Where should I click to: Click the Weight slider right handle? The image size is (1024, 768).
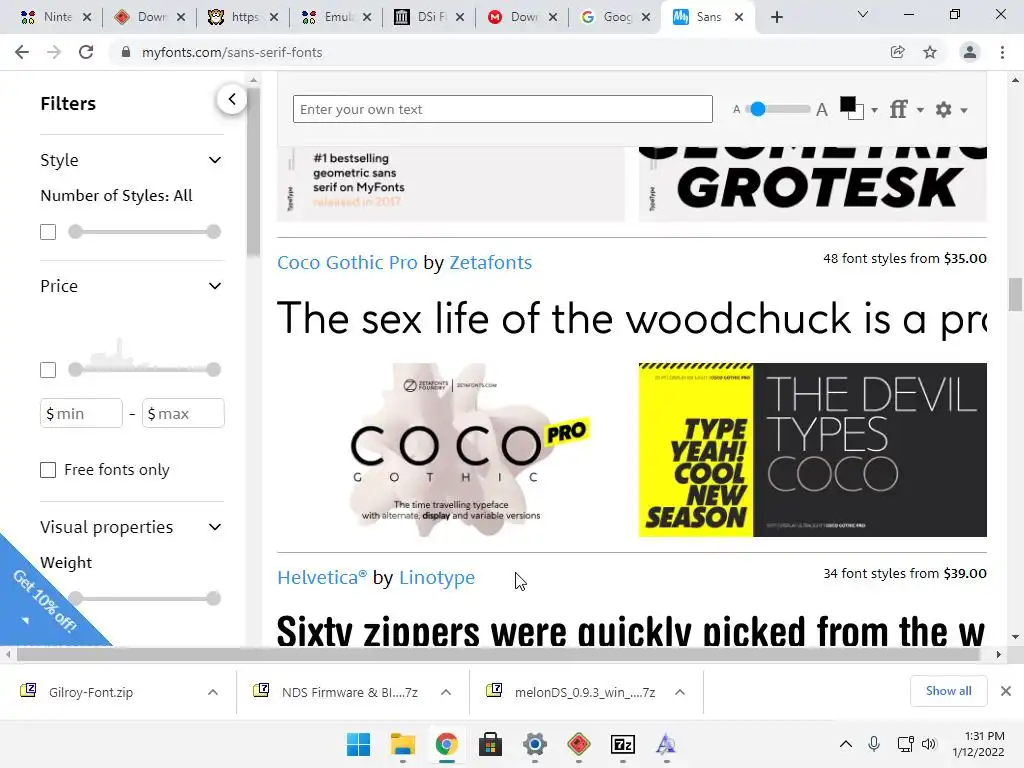pos(213,598)
